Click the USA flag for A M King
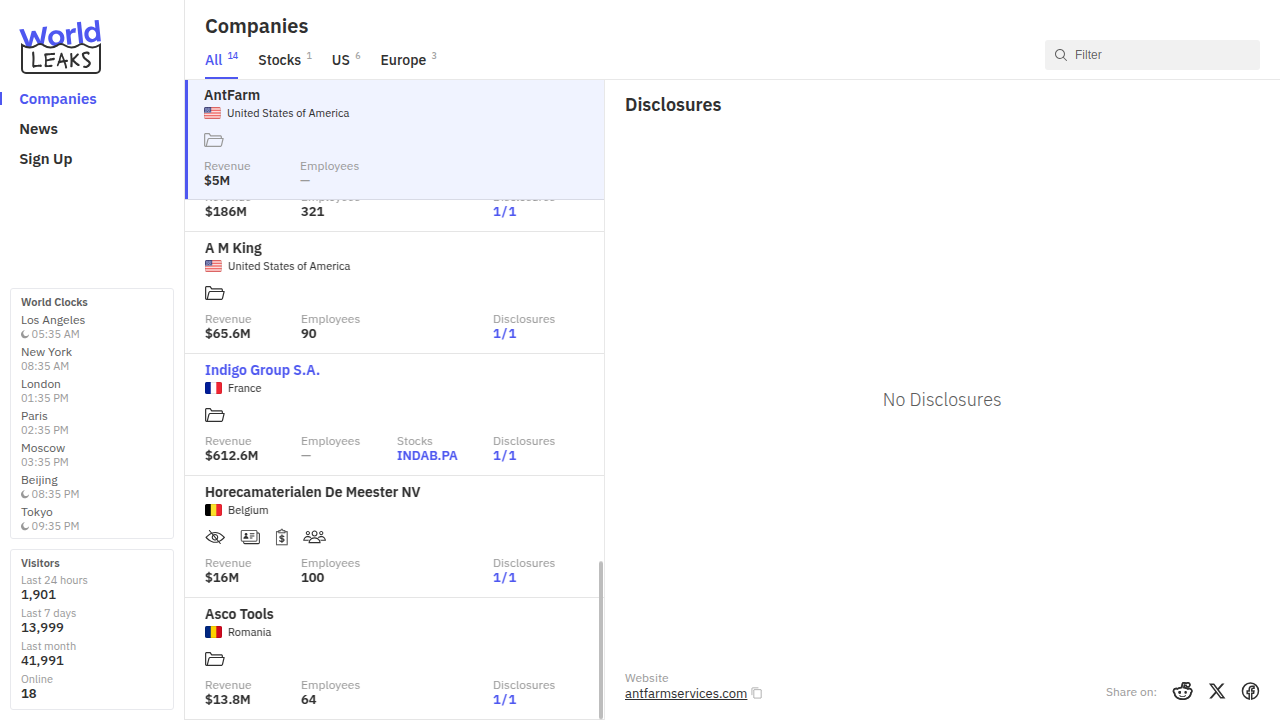 (213, 267)
